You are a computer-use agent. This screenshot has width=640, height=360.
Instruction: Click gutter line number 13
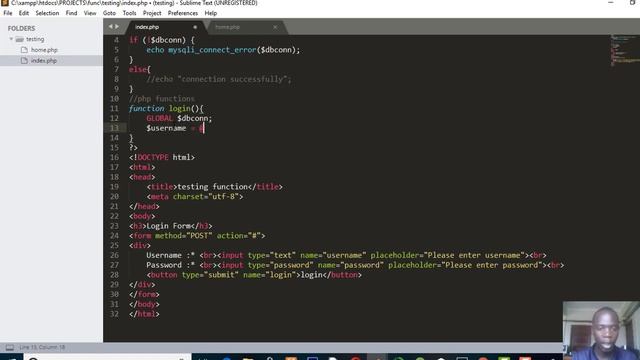tap(114, 128)
